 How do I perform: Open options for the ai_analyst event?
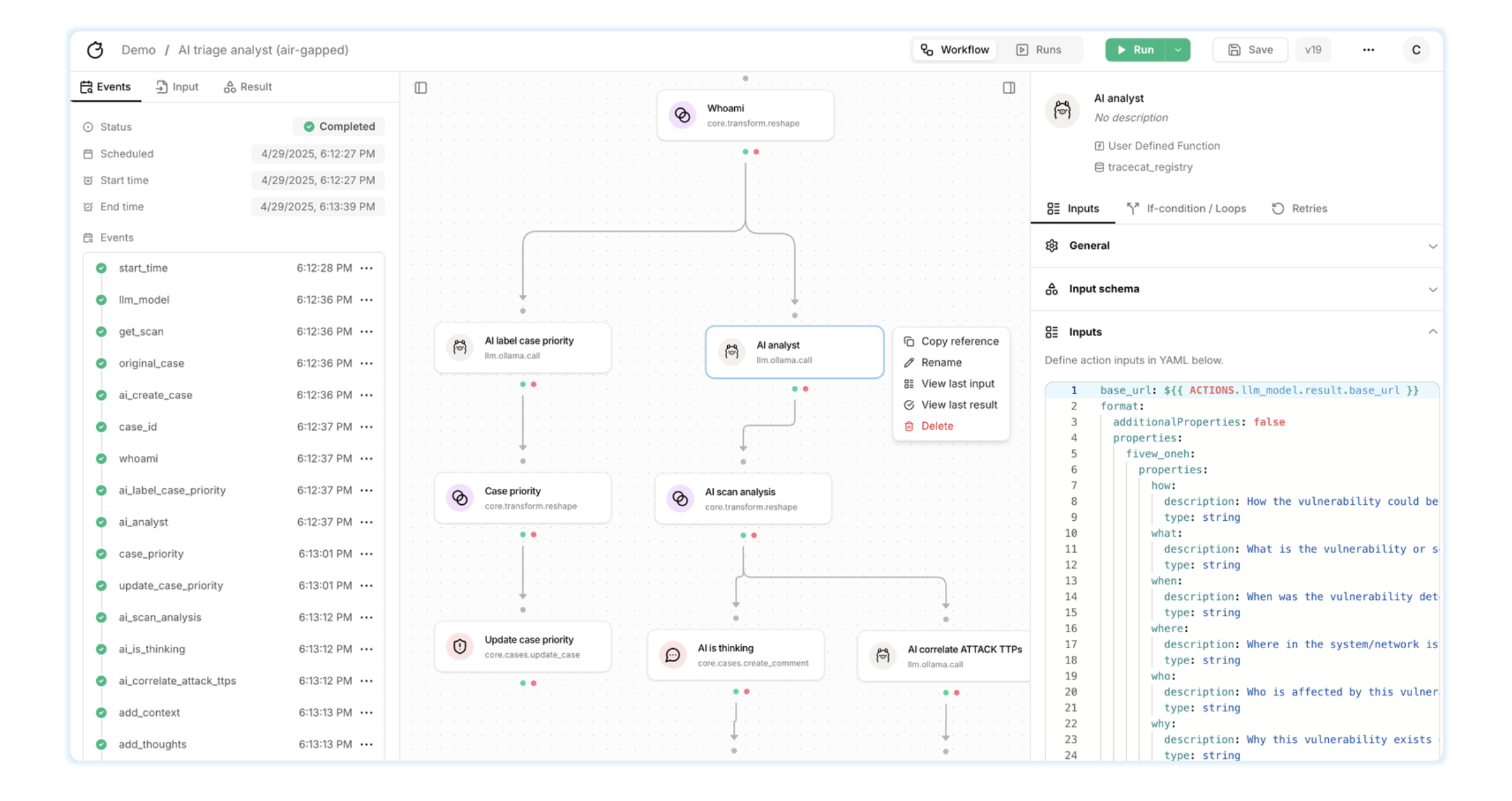pyautogui.click(x=367, y=522)
